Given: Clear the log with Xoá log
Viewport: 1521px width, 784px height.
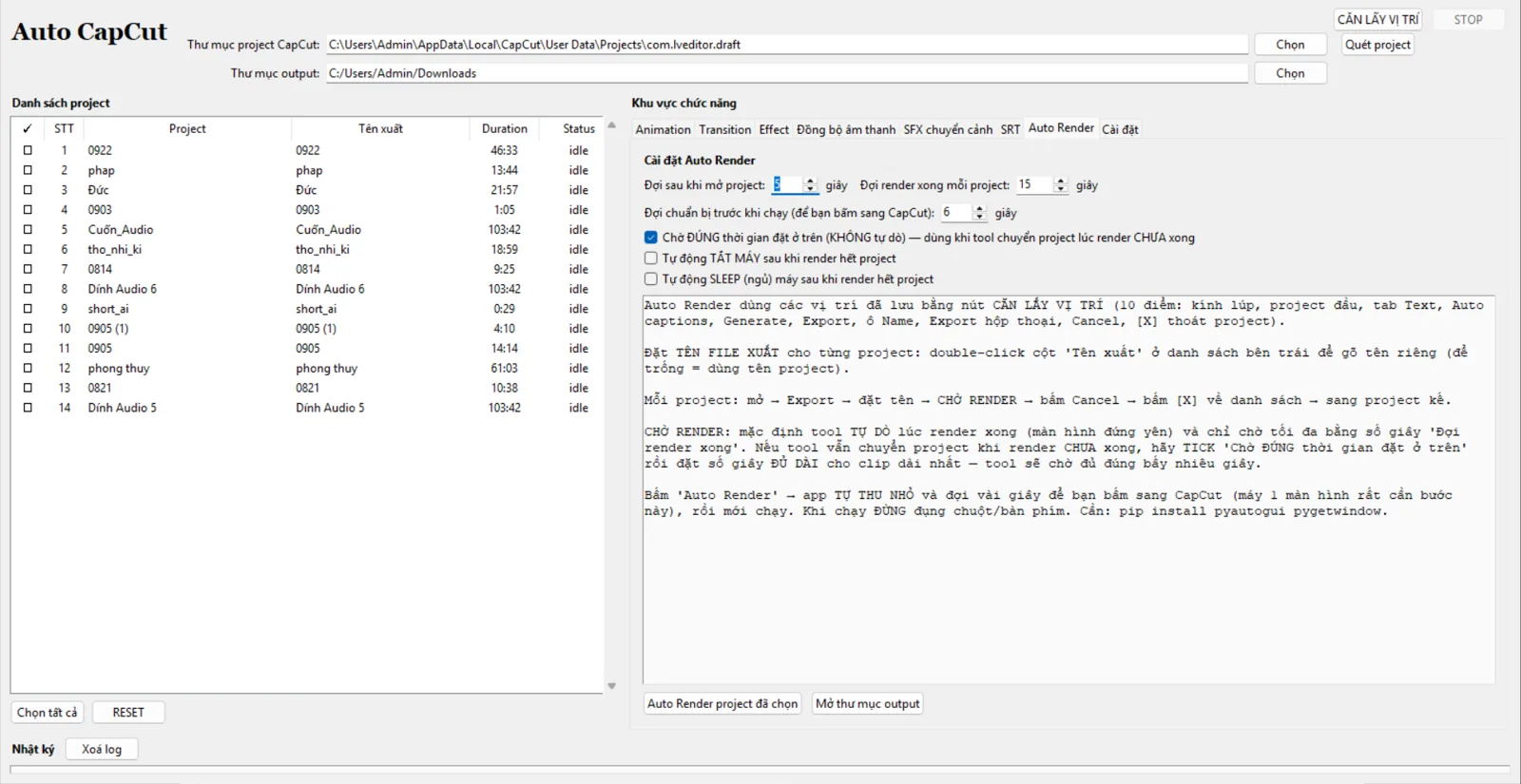Looking at the screenshot, I should [x=102, y=749].
